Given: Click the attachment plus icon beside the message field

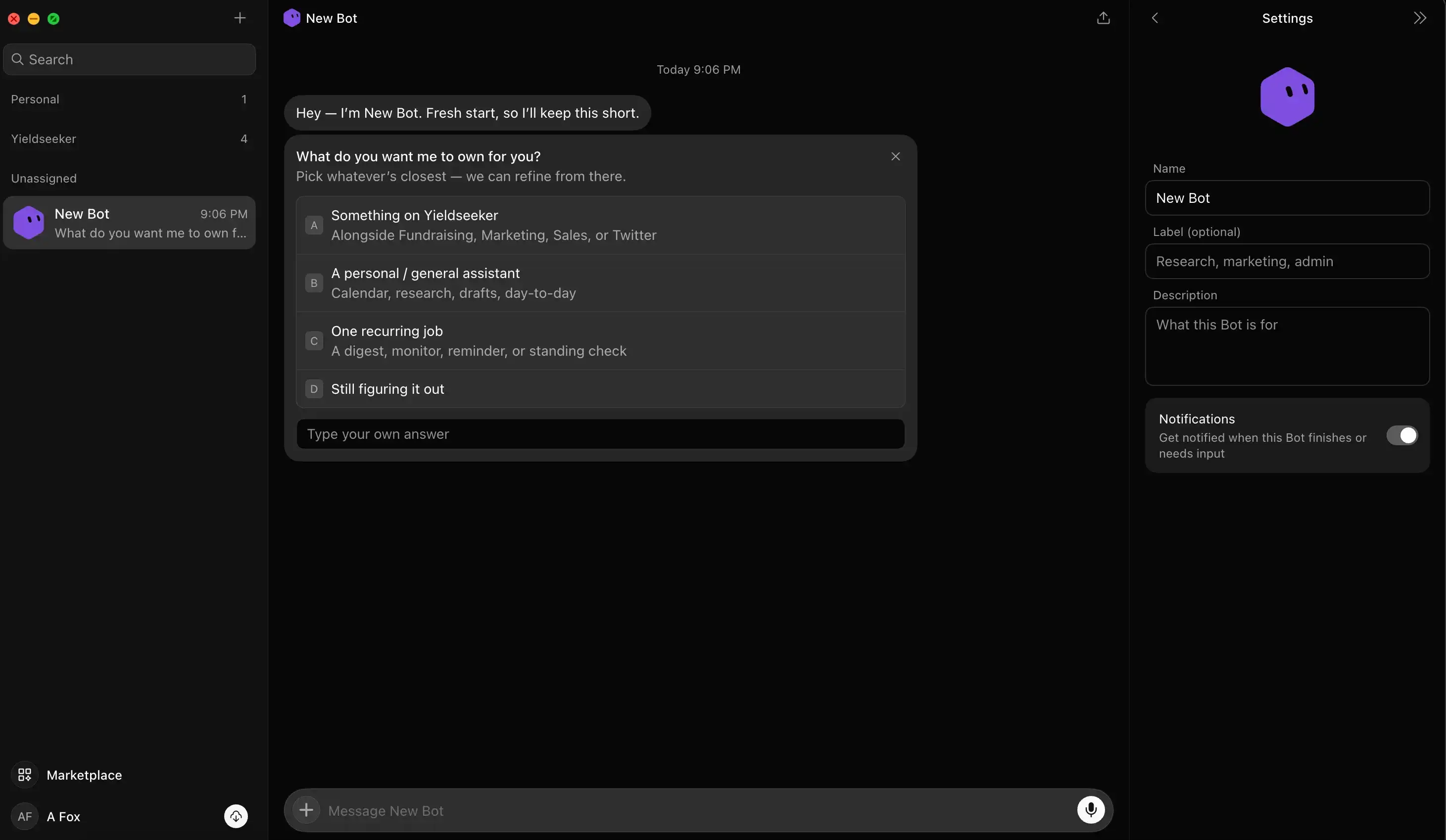Looking at the screenshot, I should point(306,810).
